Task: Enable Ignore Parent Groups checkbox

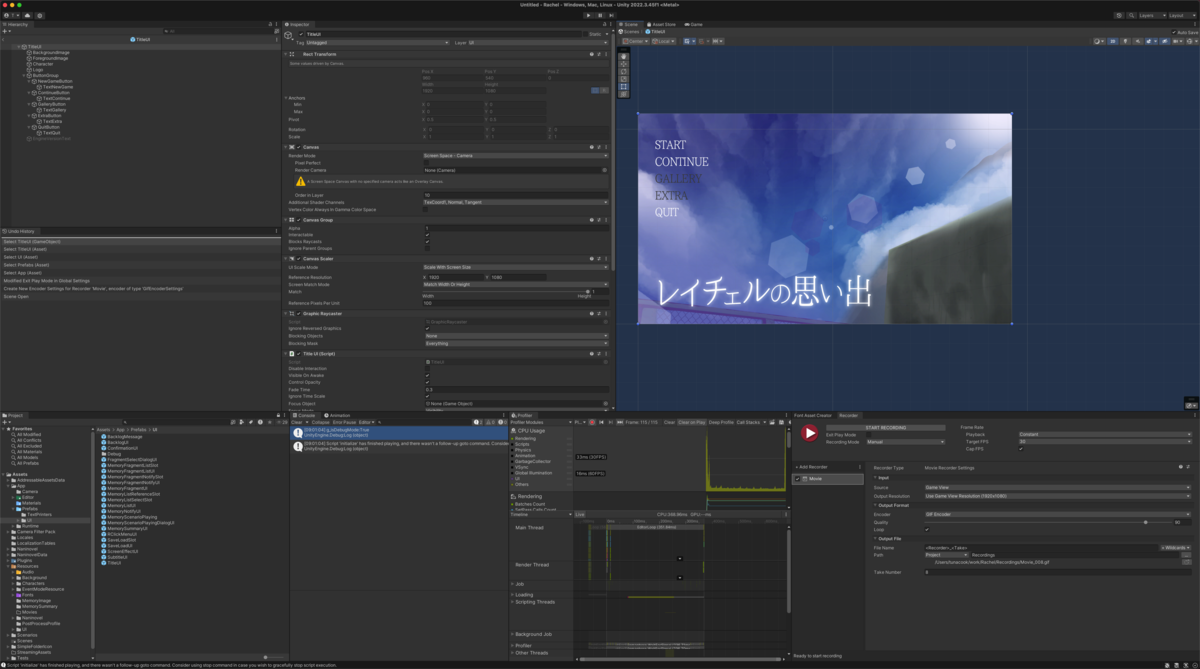Action: pos(427,249)
